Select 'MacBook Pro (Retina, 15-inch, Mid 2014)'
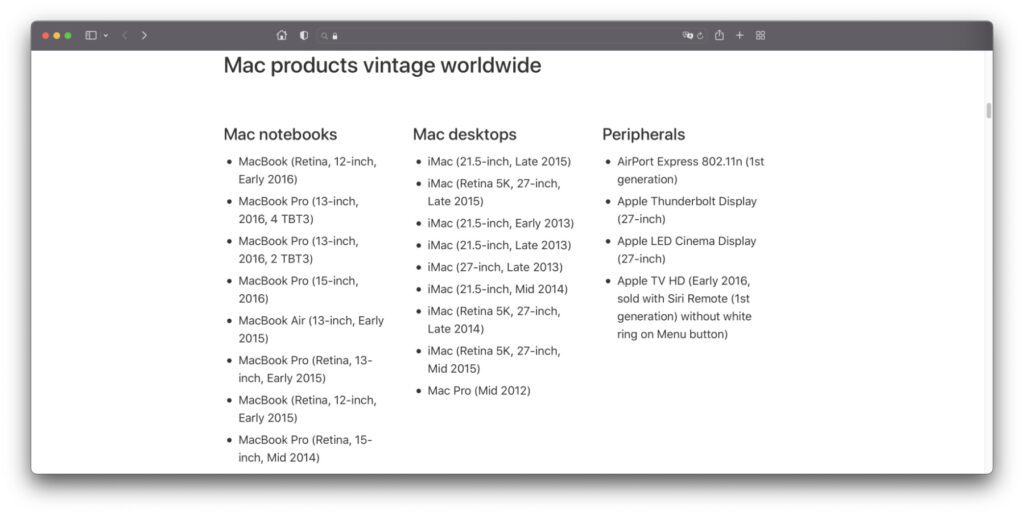 pos(305,448)
